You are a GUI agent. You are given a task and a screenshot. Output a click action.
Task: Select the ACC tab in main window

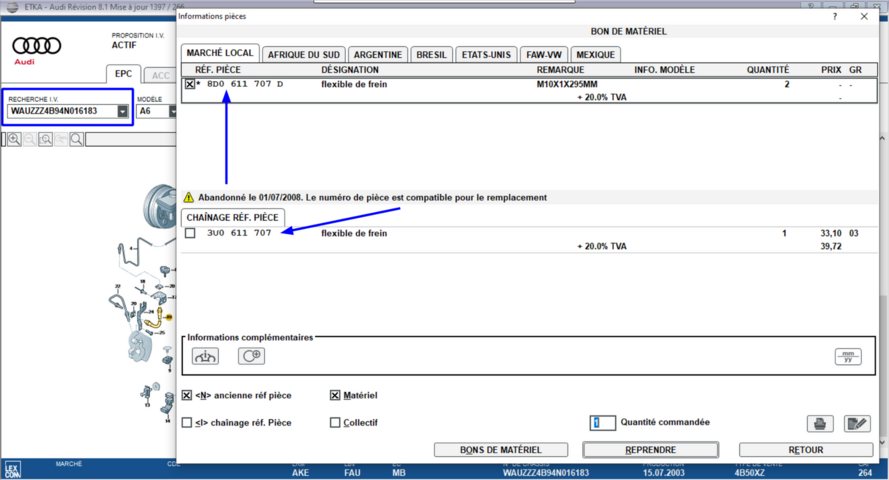(160, 75)
